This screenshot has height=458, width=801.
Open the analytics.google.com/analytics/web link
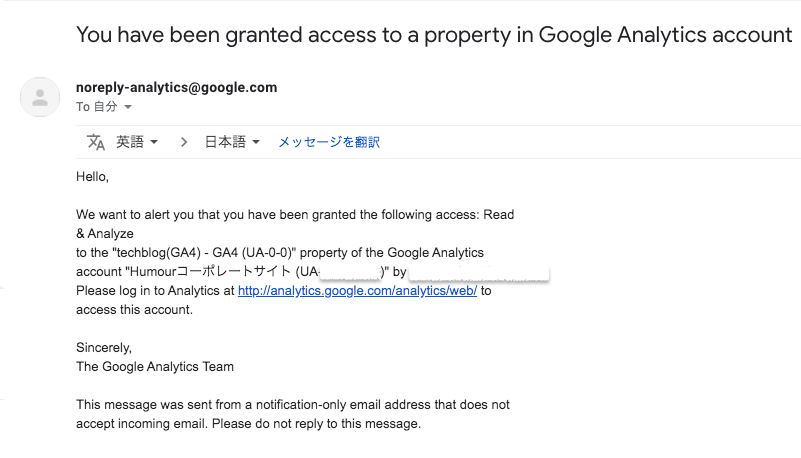[357, 291]
